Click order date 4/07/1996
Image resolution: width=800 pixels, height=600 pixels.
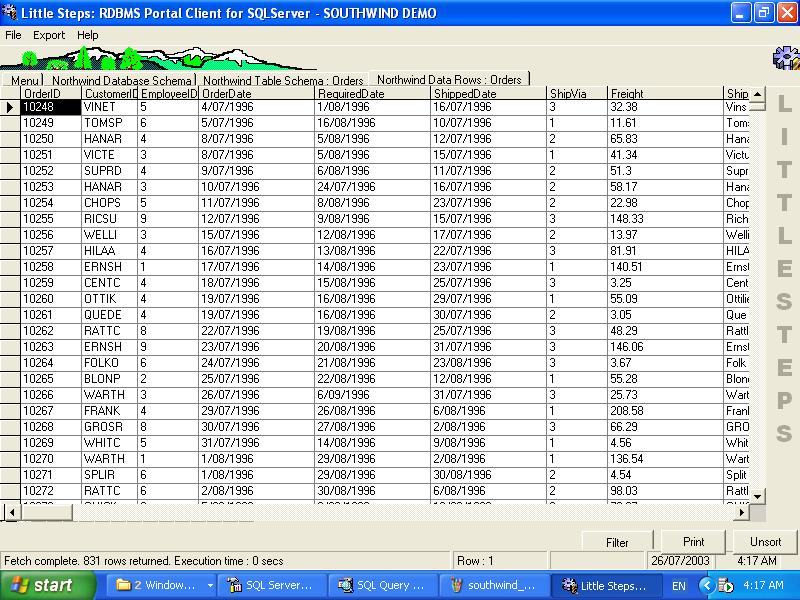tap(256, 107)
